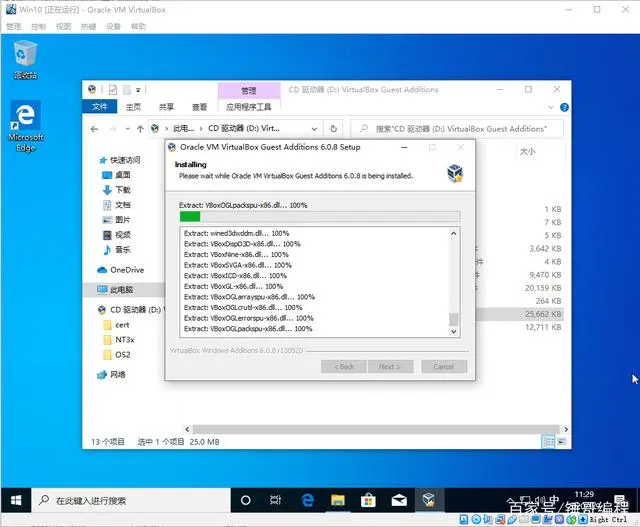Expand the address bar history dropdown
The width and height of the screenshot is (640, 527).
tap(314, 129)
